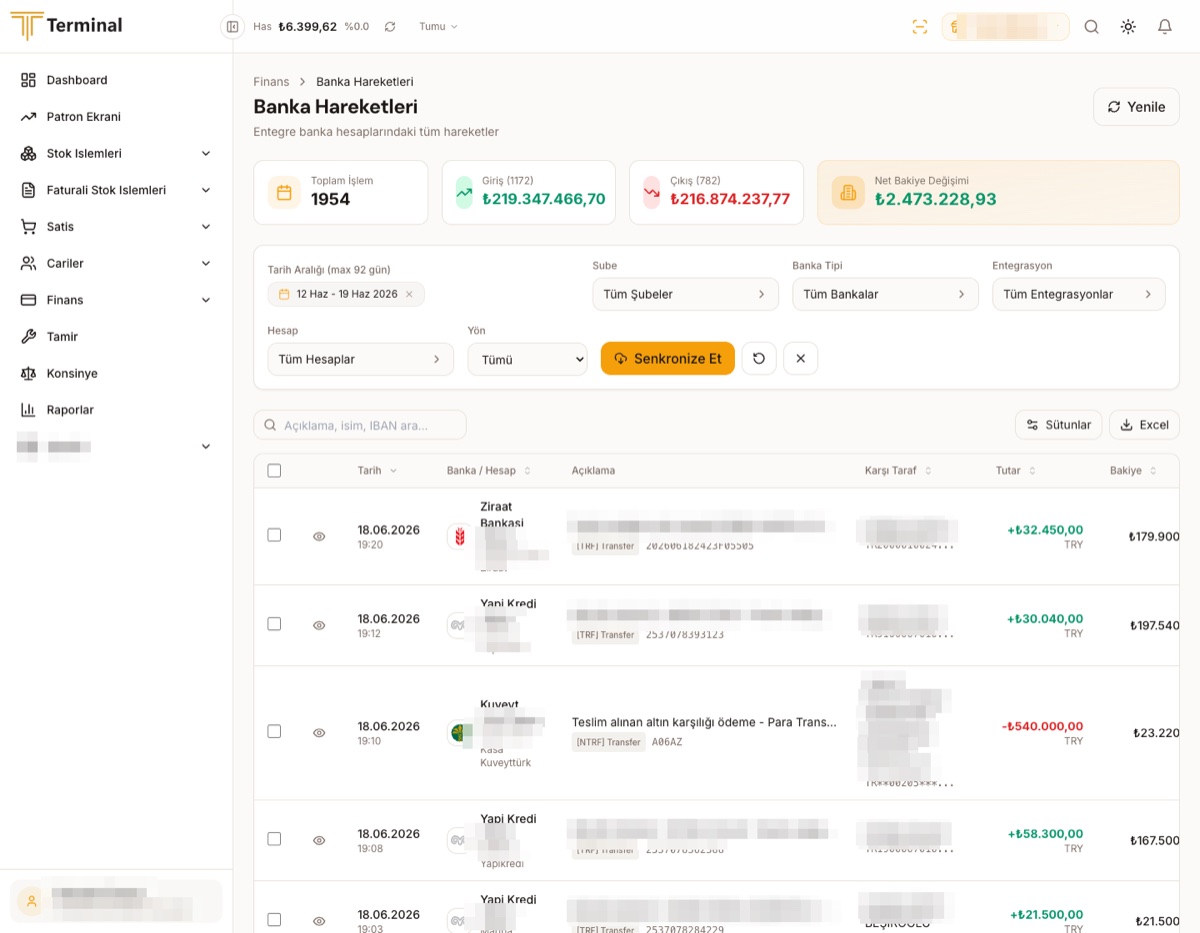Toggle the sidebar collapse icon
The height and width of the screenshot is (933, 1200).
pyautogui.click(x=232, y=27)
